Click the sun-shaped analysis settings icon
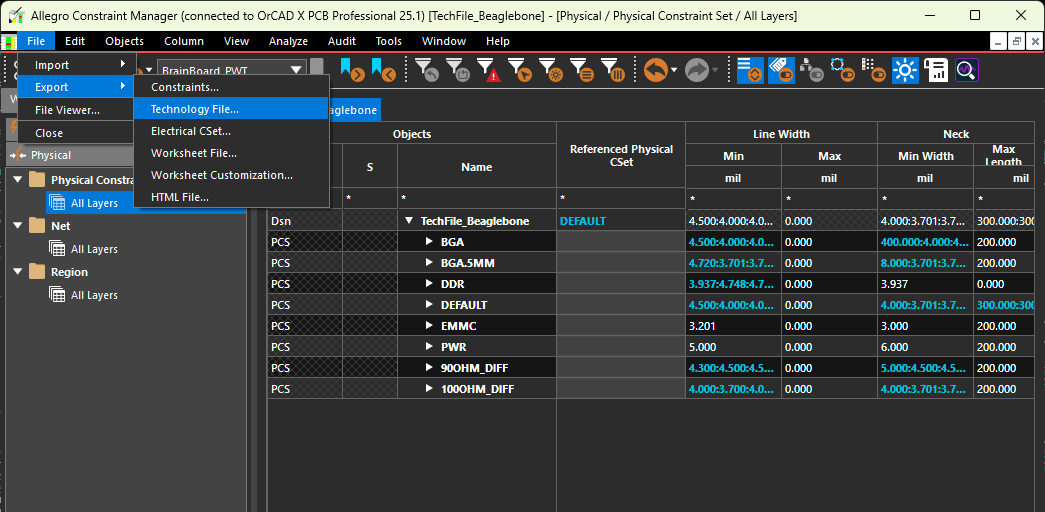Image resolution: width=1045 pixels, height=512 pixels. click(905, 69)
